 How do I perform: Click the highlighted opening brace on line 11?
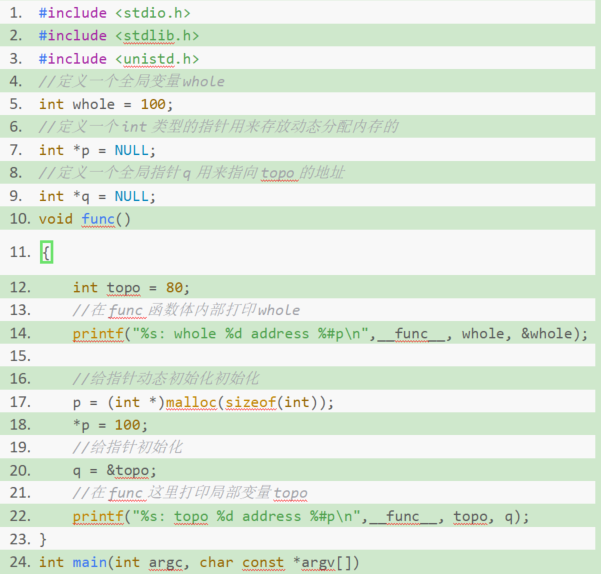coord(45,252)
